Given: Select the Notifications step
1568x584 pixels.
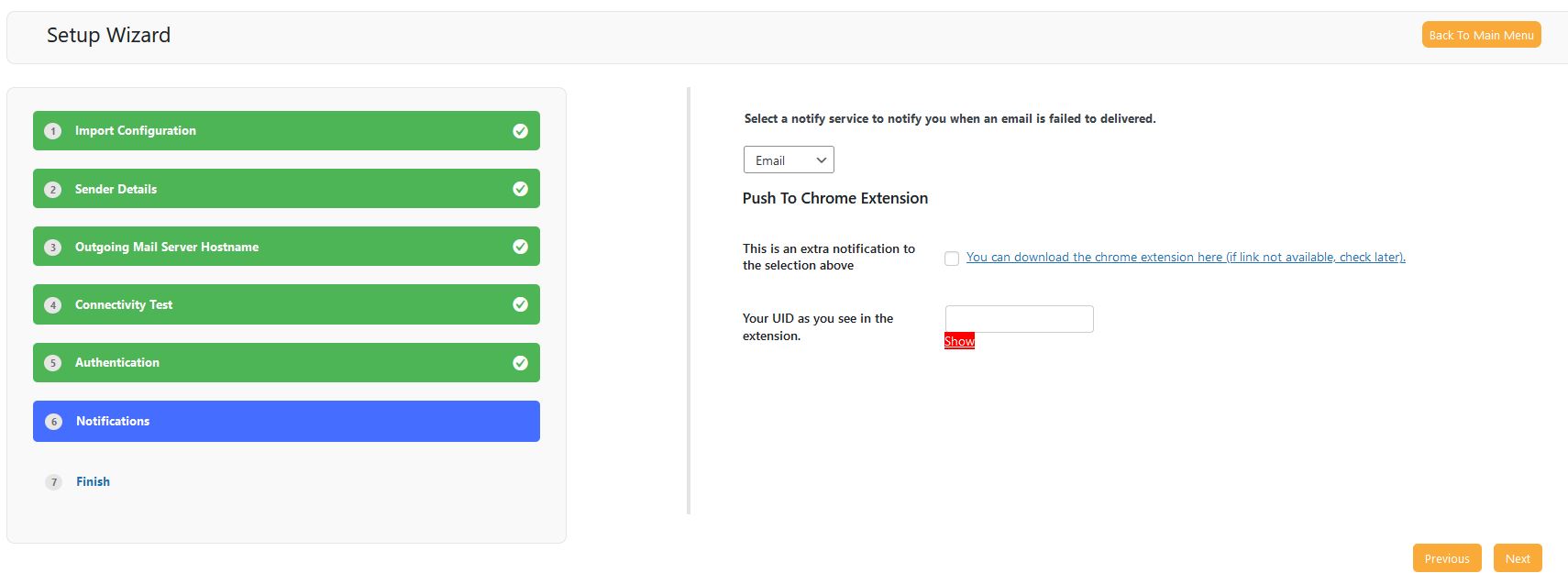Looking at the screenshot, I should (286, 421).
